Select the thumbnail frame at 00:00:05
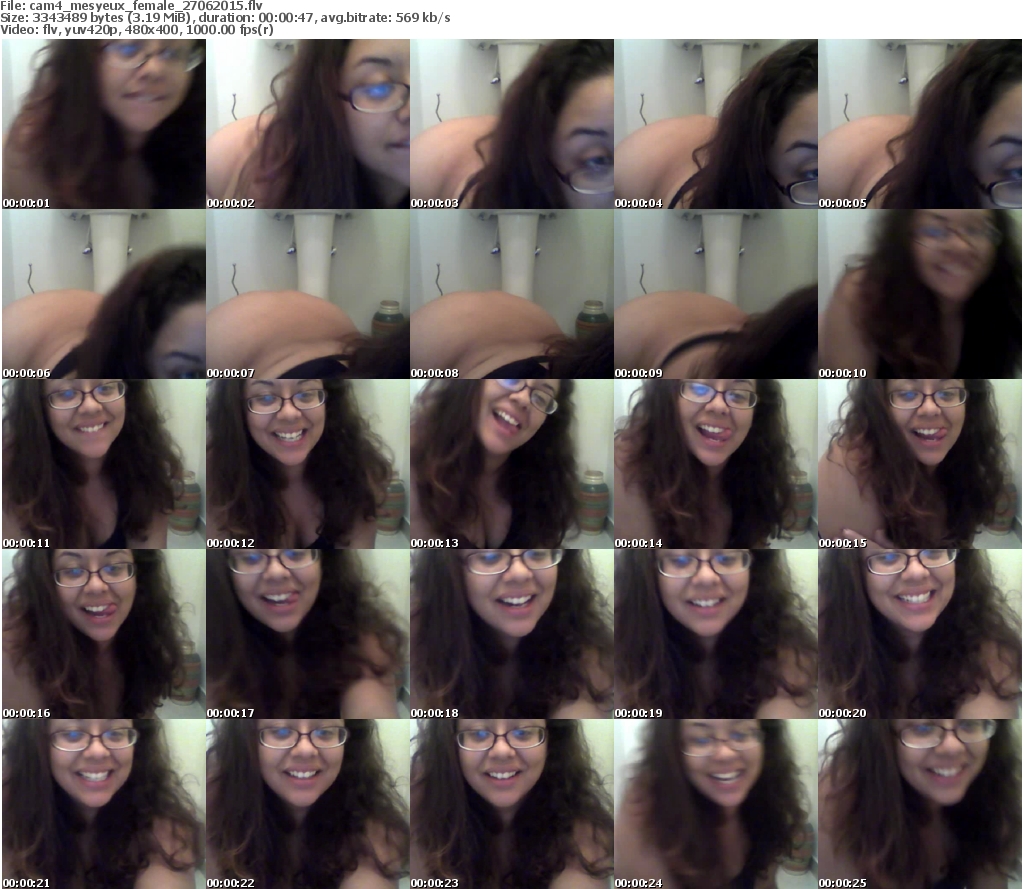1024x889 pixels. pos(920,124)
